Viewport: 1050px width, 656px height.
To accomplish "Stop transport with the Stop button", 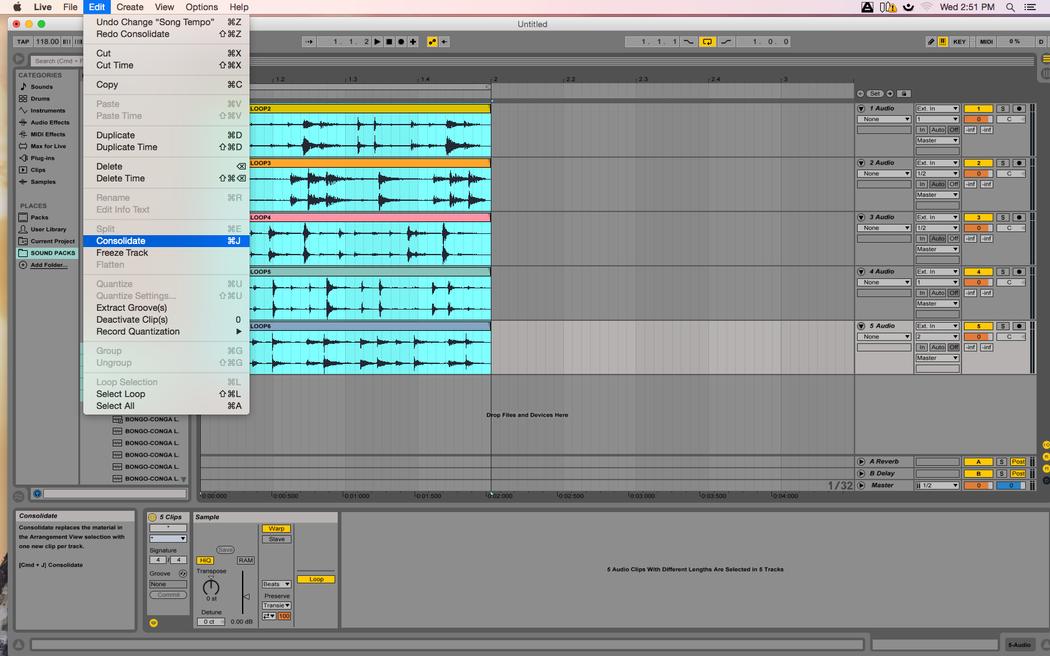I will tap(389, 42).
